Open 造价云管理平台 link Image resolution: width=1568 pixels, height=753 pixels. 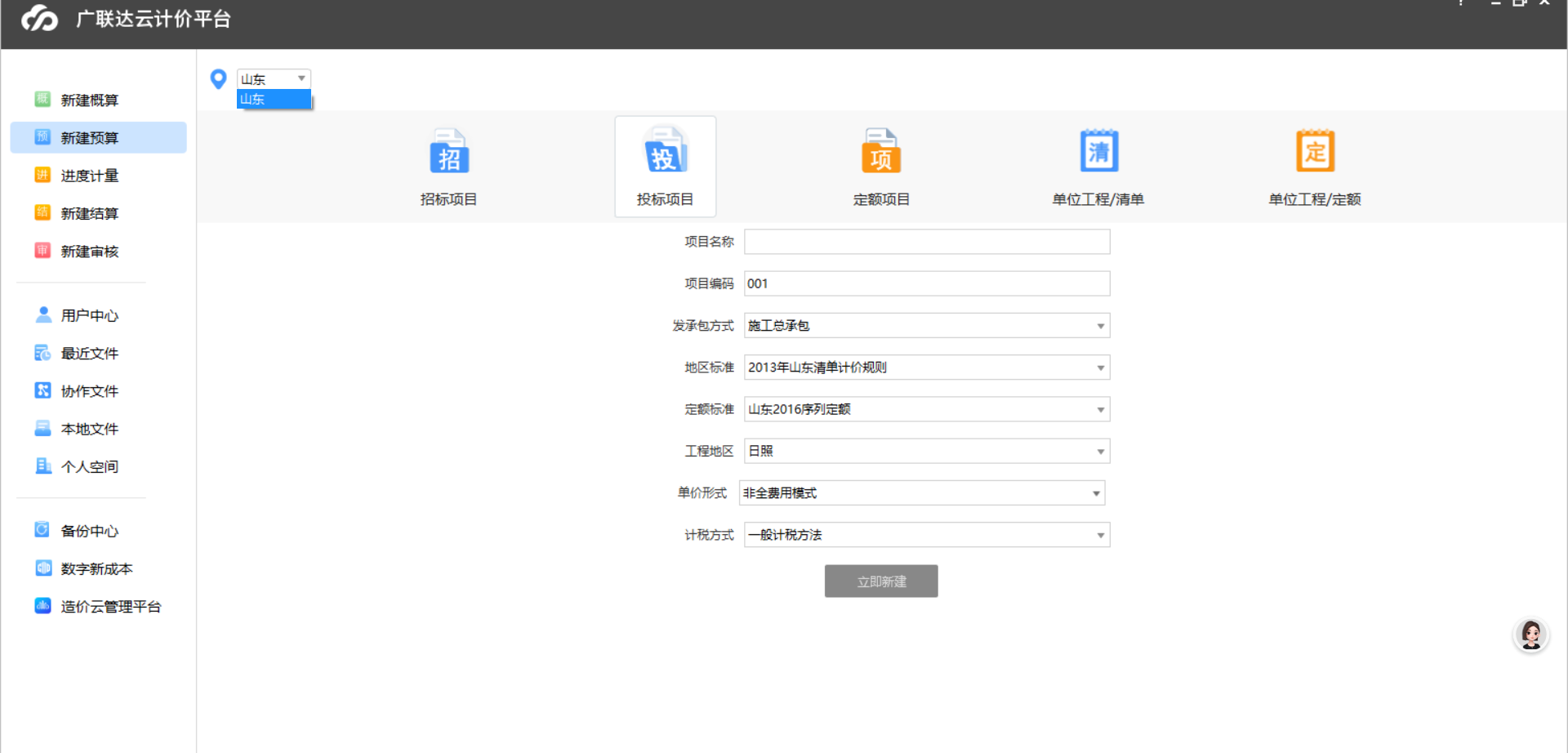point(111,606)
